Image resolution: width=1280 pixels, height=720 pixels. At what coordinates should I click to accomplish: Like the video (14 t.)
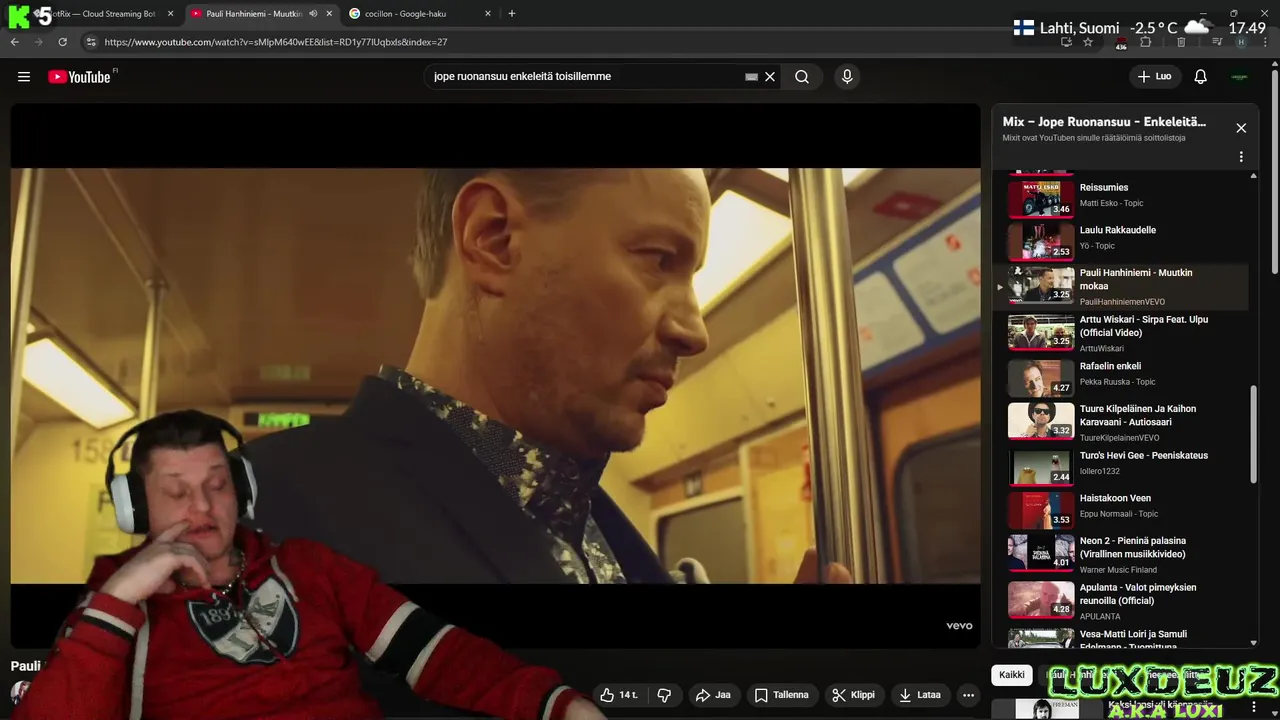pos(619,695)
